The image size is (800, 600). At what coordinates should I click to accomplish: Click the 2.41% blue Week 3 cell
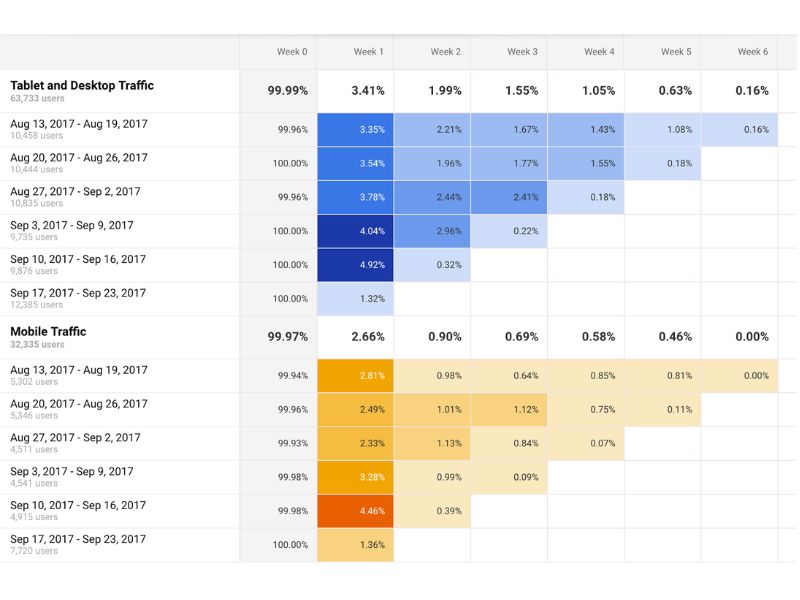tap(509, 197)
